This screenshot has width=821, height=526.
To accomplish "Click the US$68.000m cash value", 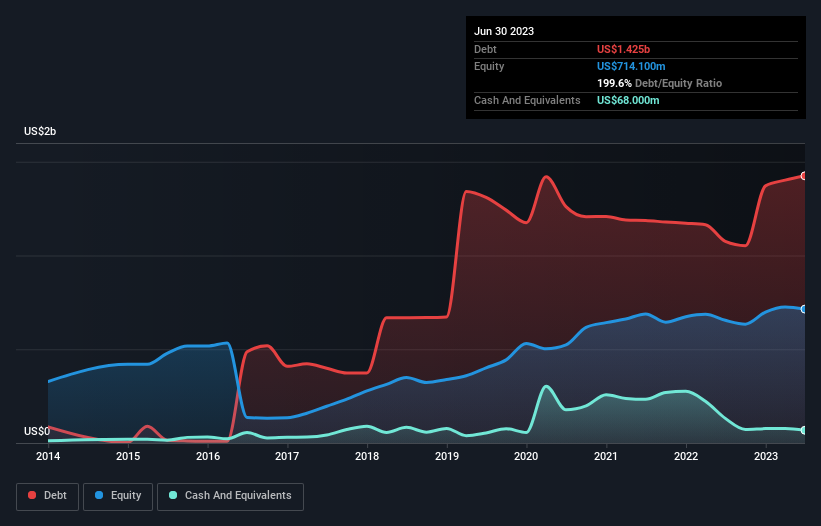I will (x=628, y=100).
